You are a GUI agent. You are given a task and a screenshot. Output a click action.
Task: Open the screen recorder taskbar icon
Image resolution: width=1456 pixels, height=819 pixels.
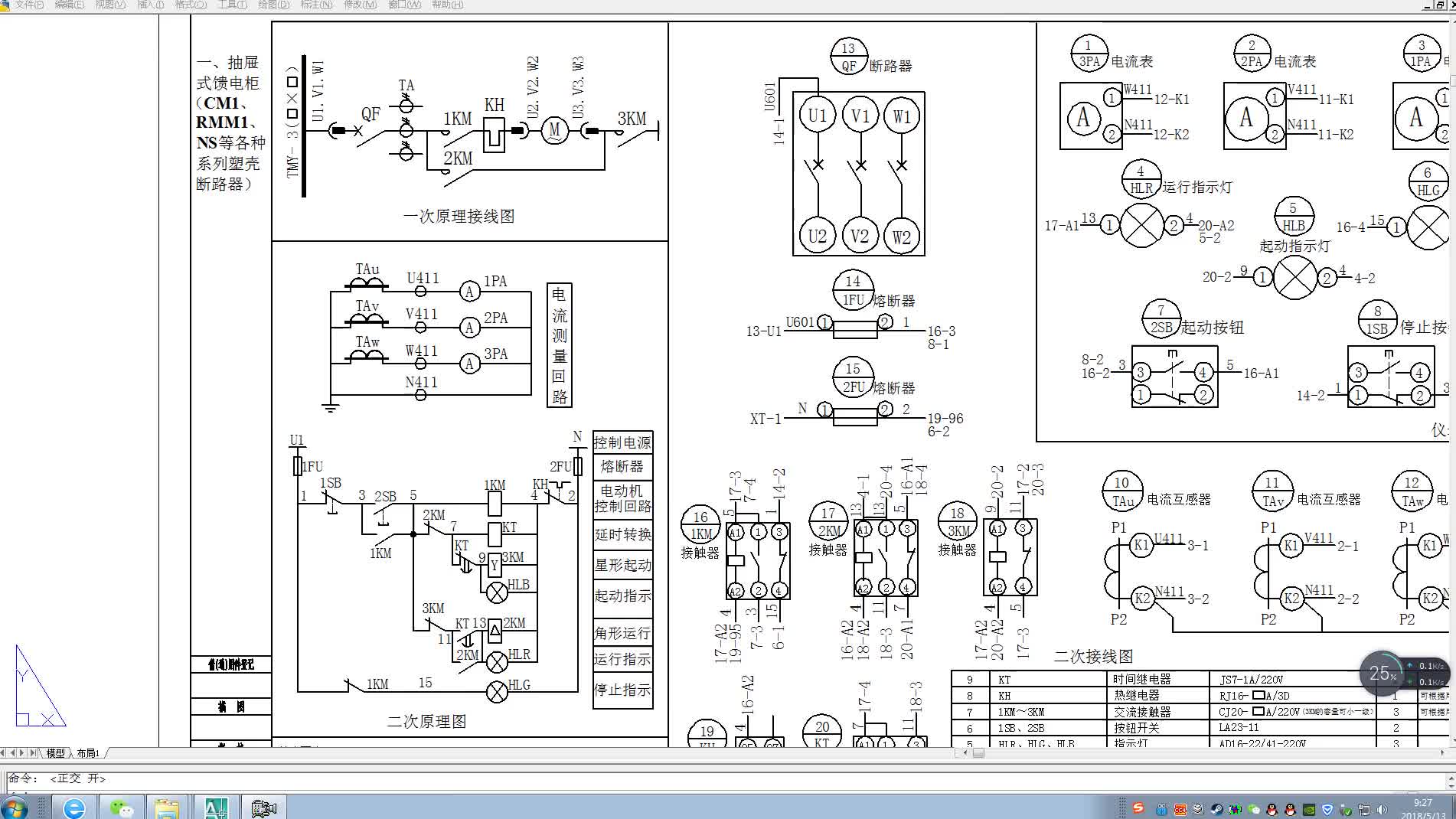point(263,808)
